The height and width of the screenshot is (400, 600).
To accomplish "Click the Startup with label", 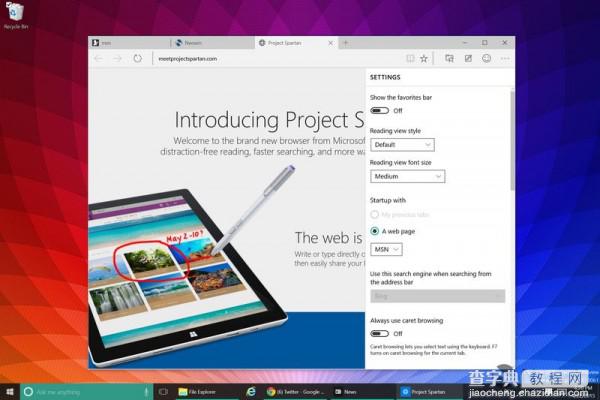I will pos(388,200).
